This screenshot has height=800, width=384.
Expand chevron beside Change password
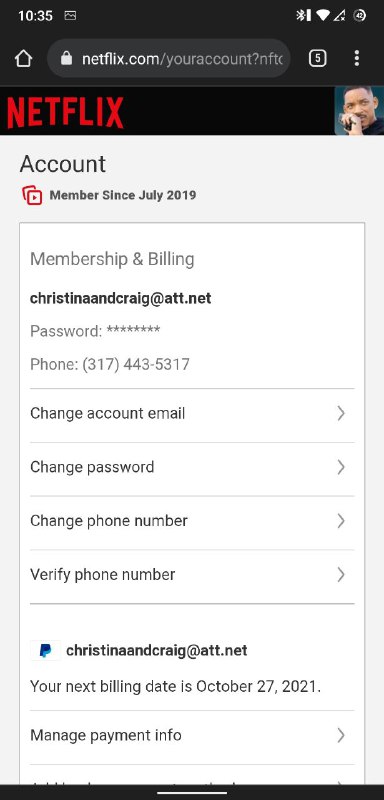point(341,467)
